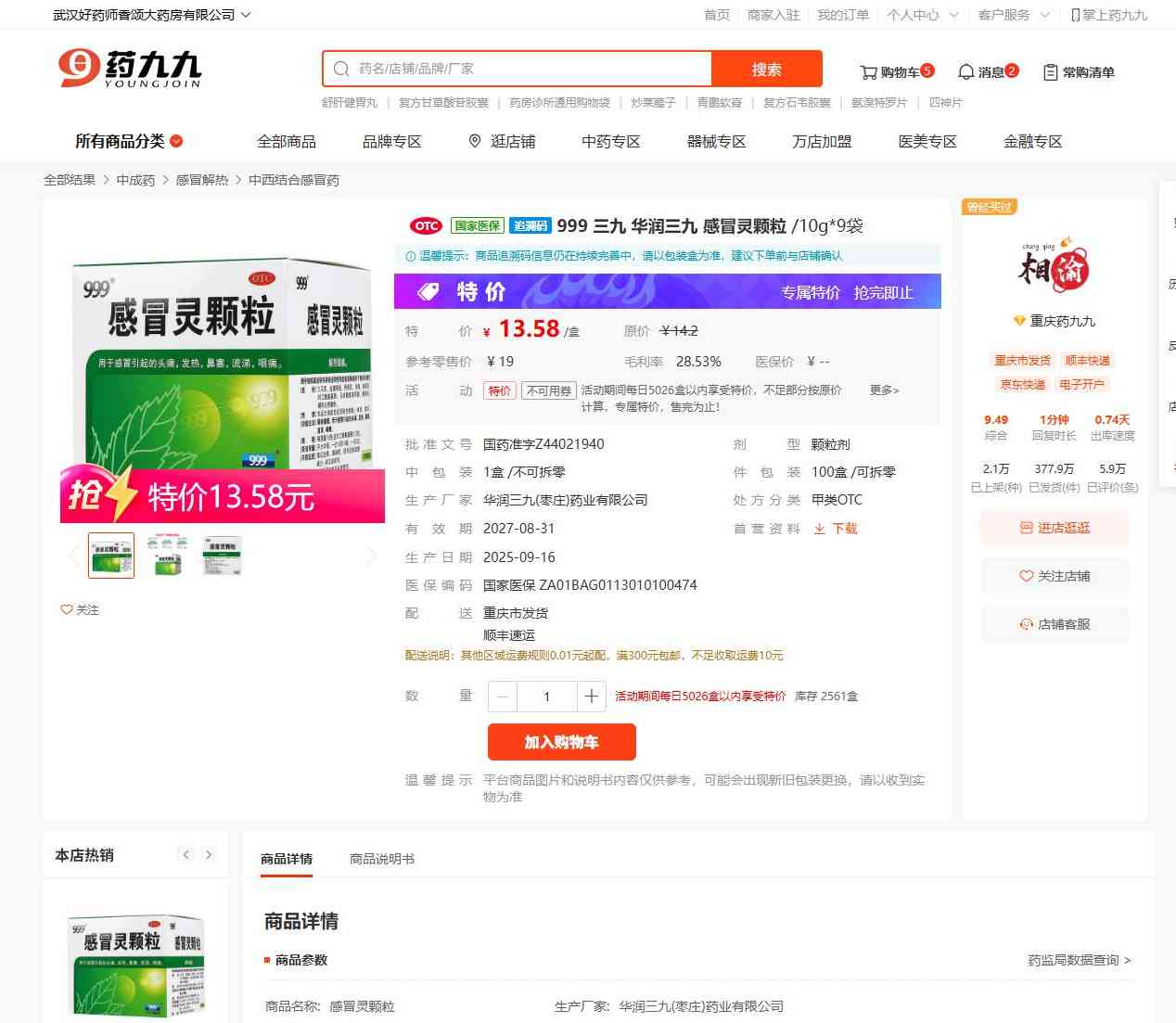Open the 消息 notification bell
Image resolution: width=1176 pixels, height=1023 pixels.
(965, 72)
